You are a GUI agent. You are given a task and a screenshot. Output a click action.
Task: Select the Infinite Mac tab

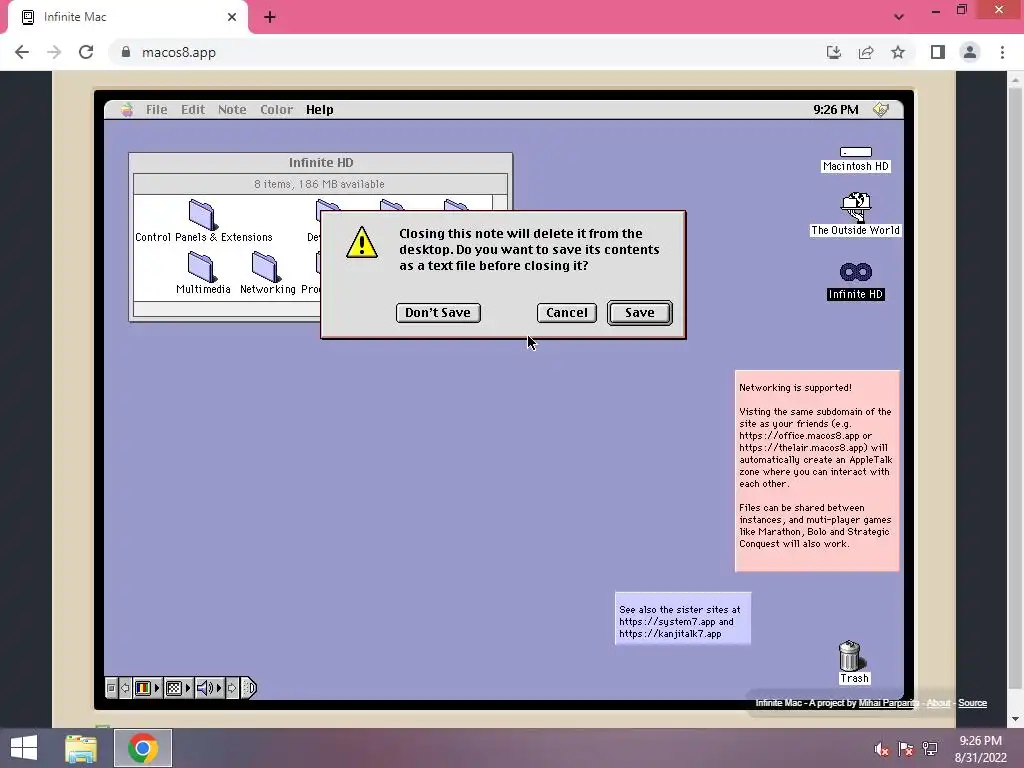point(127,17)
